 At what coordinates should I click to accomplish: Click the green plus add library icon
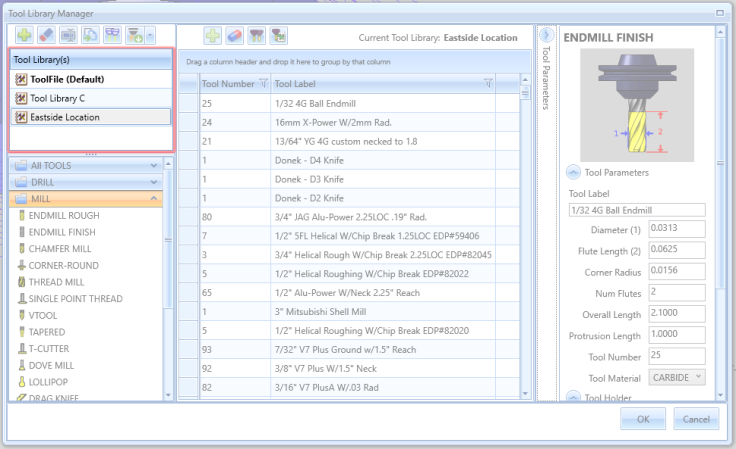(24, 35)
